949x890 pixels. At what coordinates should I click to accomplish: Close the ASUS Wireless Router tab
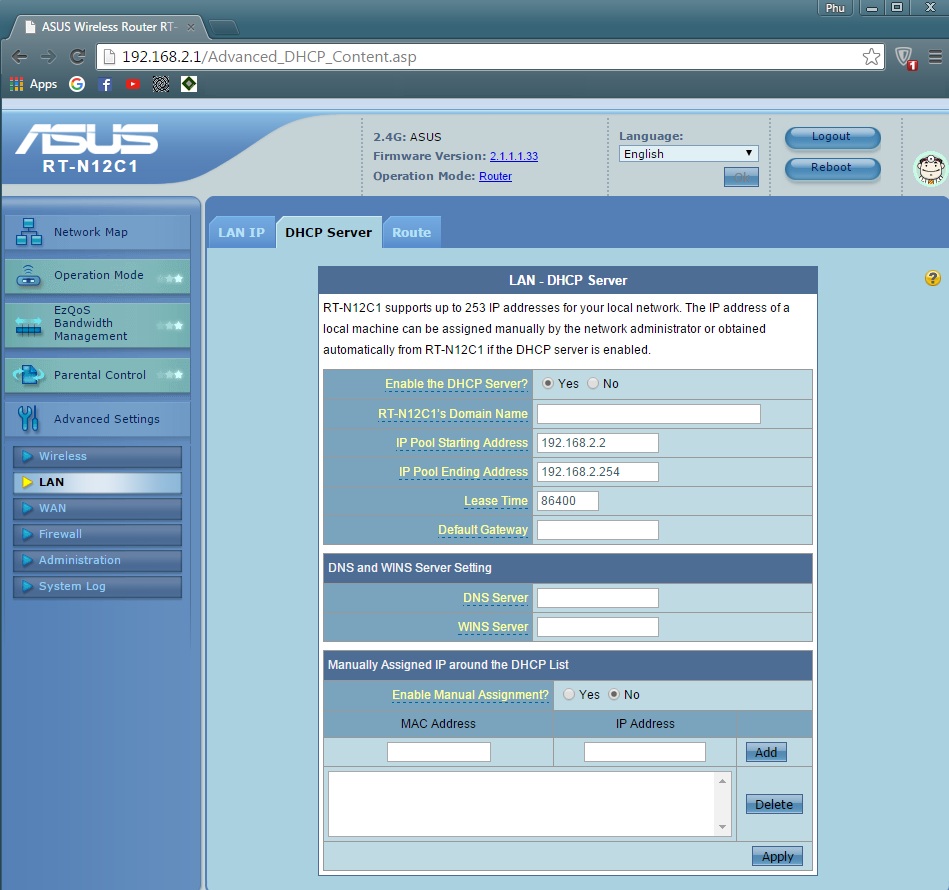tap(191, 27)
